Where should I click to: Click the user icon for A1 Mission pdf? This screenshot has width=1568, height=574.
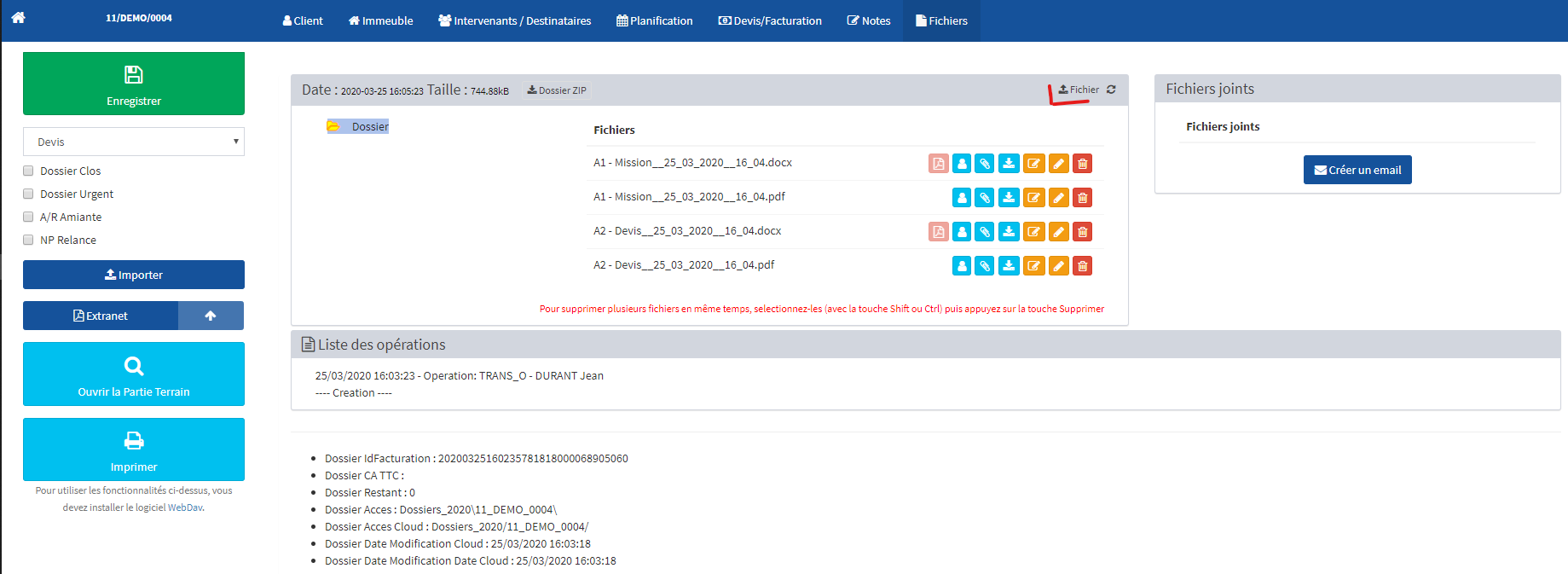pos(962,198)
